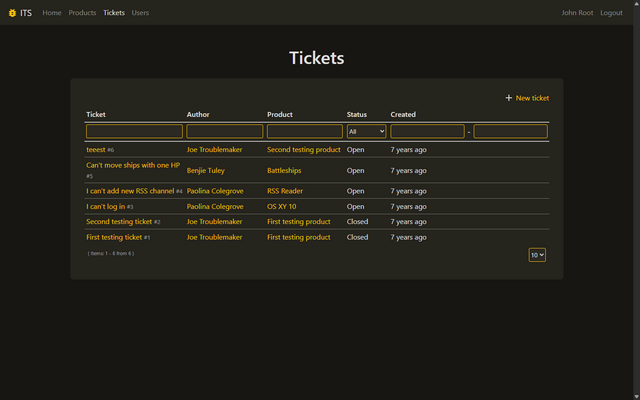Open the 'Second testing product' link

coord(304,150)
